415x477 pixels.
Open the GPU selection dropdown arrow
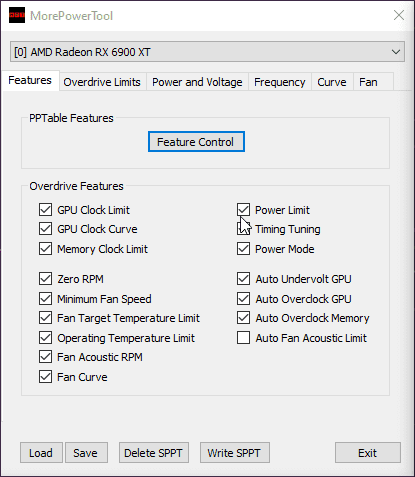396,52
